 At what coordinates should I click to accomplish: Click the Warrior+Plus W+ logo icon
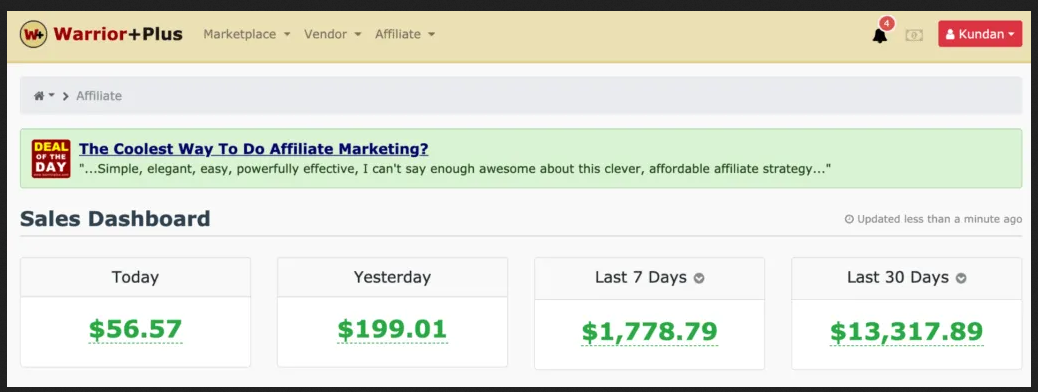33,34
